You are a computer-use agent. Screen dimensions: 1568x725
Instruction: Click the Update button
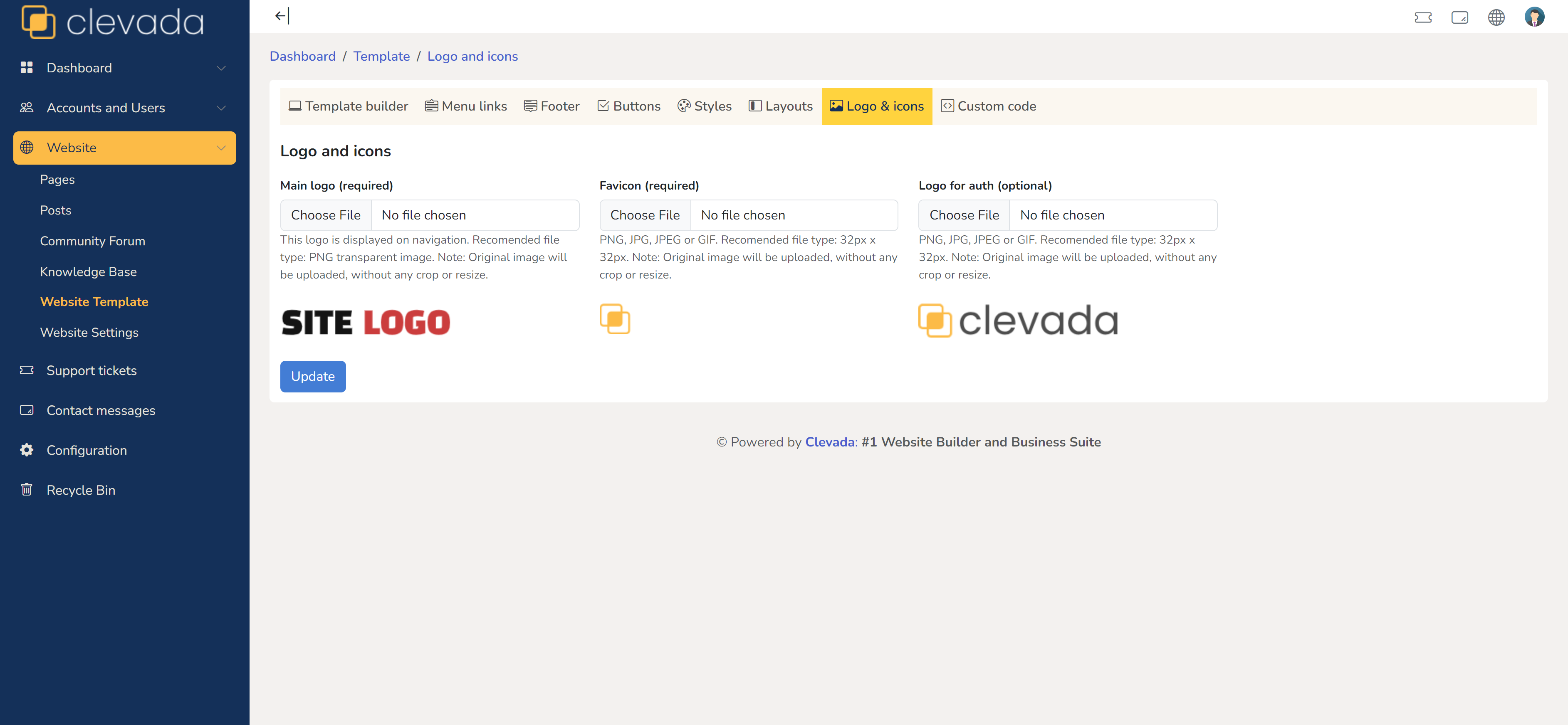click(x=313, y=377)
